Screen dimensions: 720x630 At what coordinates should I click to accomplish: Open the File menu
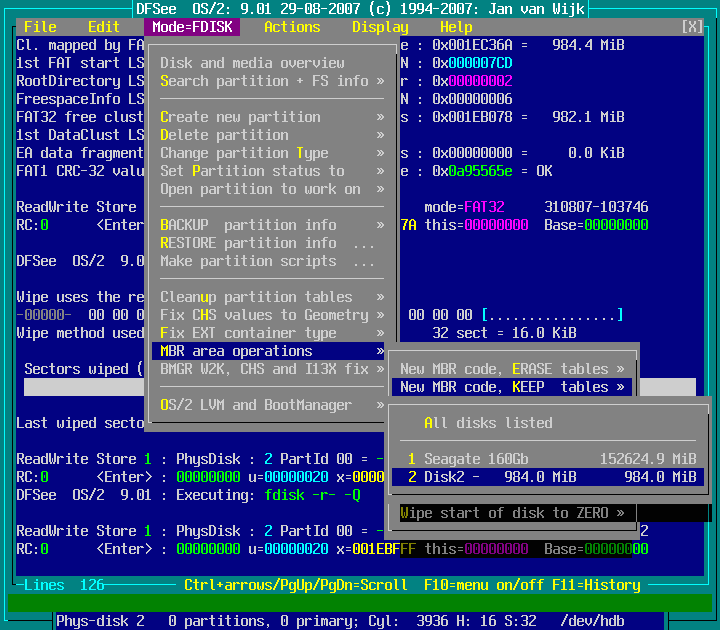tap(40, 27)
